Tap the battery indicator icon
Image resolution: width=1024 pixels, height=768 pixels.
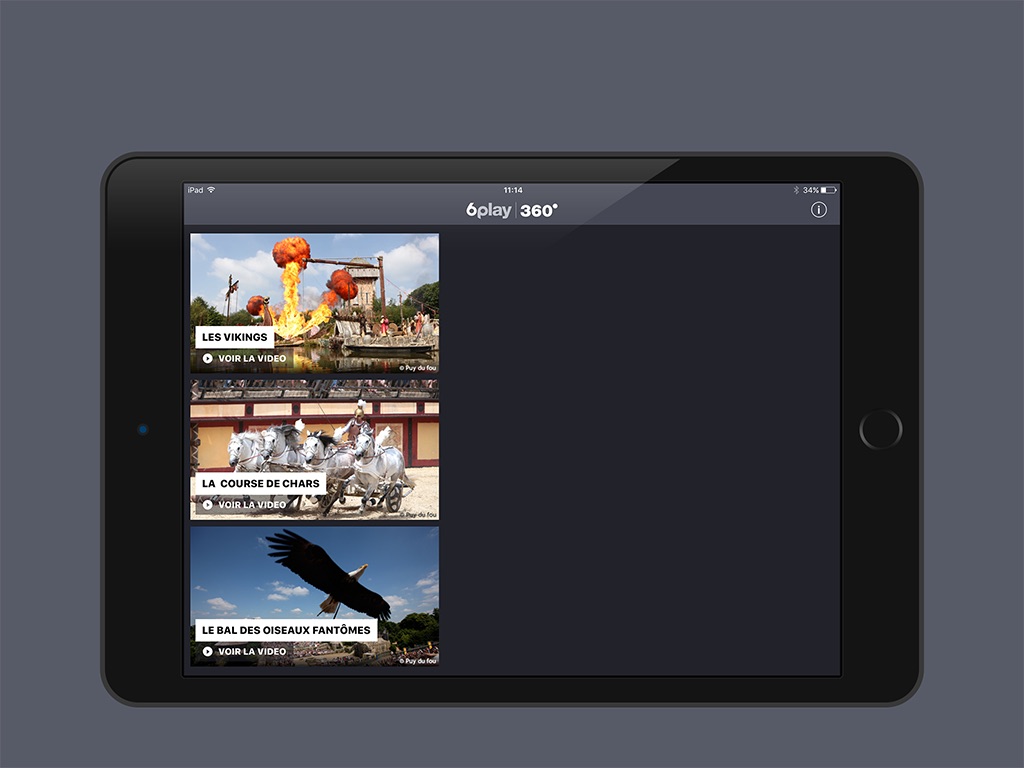pyautogui.click(x=829, y=190)
